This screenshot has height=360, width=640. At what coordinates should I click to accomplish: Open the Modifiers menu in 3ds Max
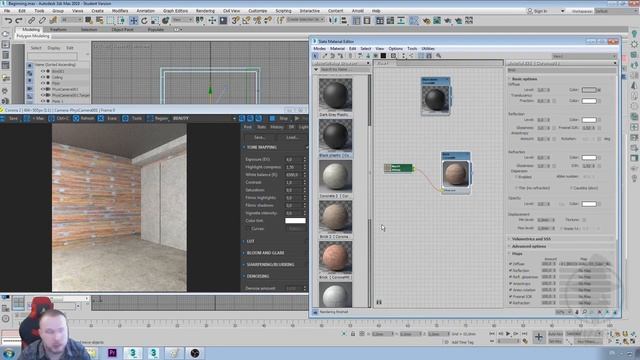pyautogui.click(x=120, y=11)
